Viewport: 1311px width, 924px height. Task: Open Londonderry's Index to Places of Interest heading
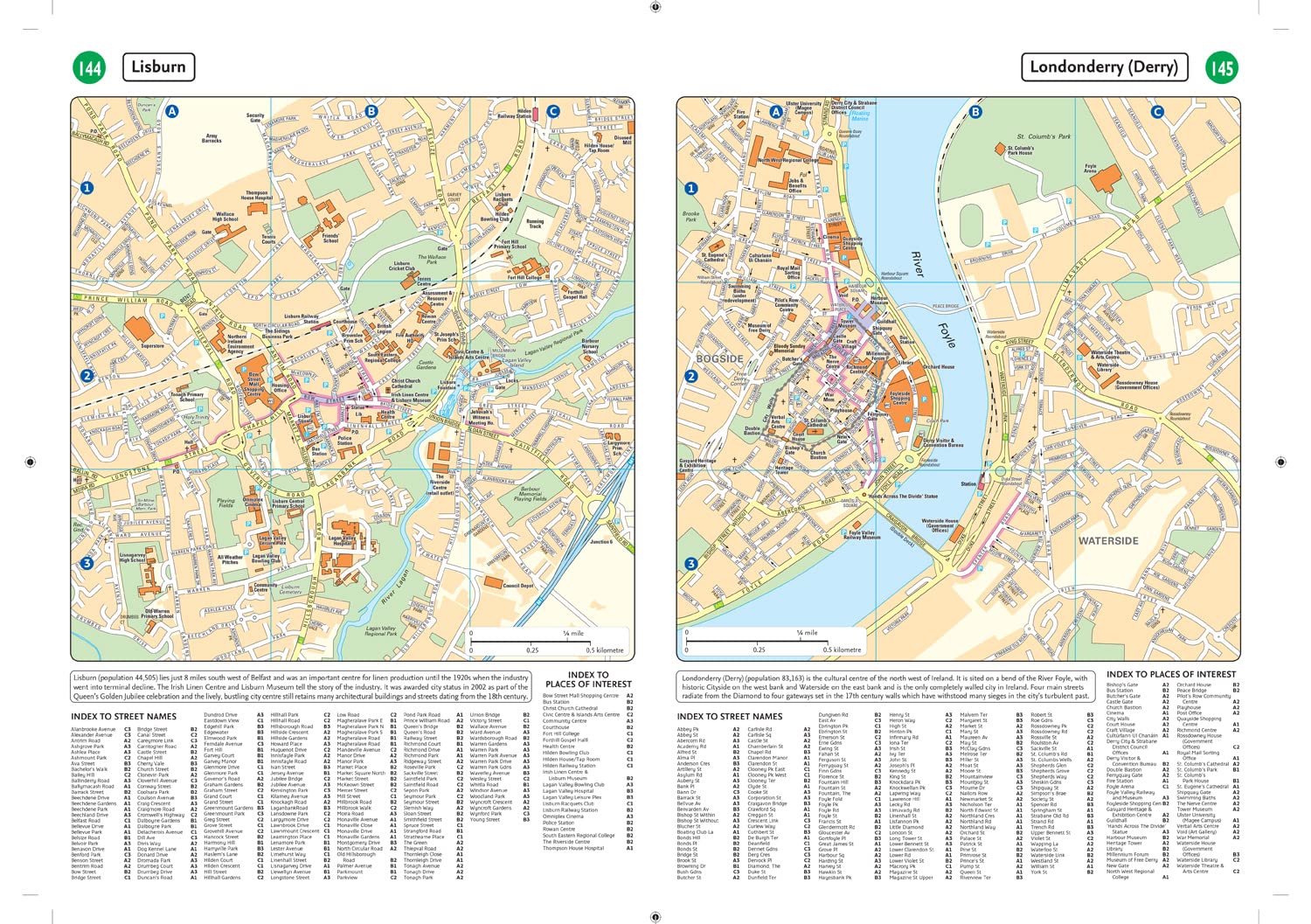tap(1171, 674)
